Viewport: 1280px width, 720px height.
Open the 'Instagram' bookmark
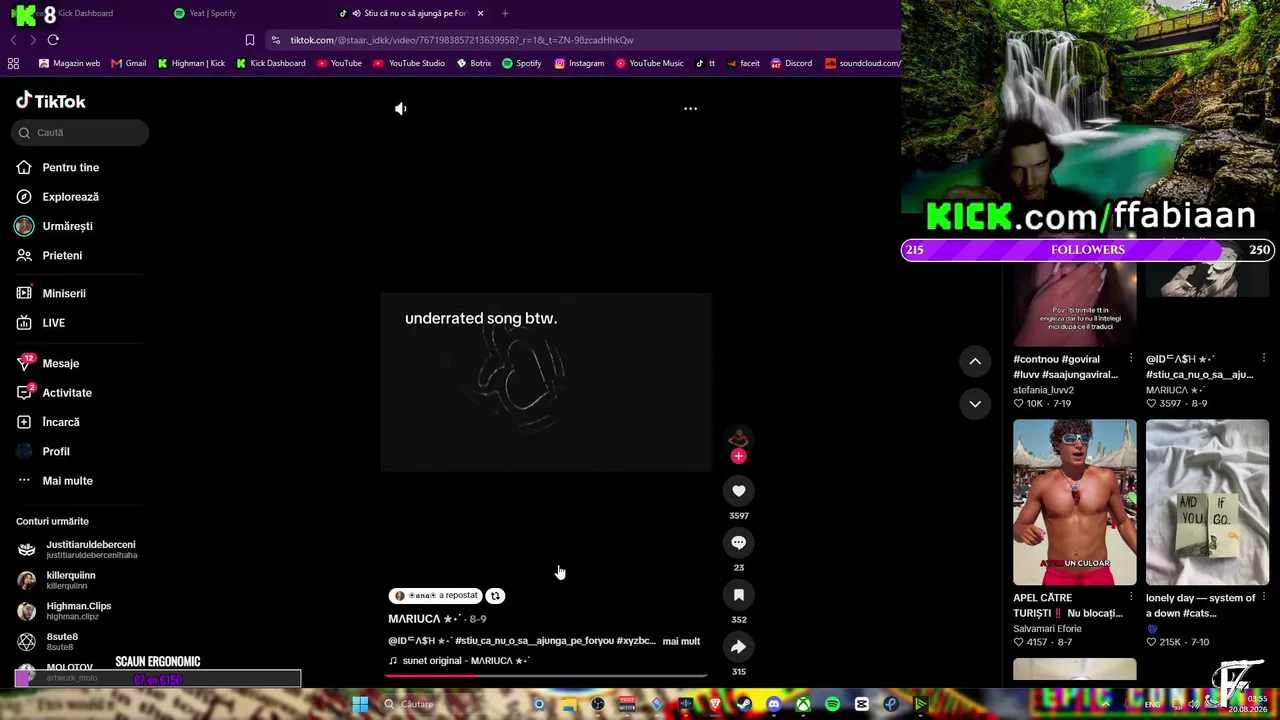580,63
